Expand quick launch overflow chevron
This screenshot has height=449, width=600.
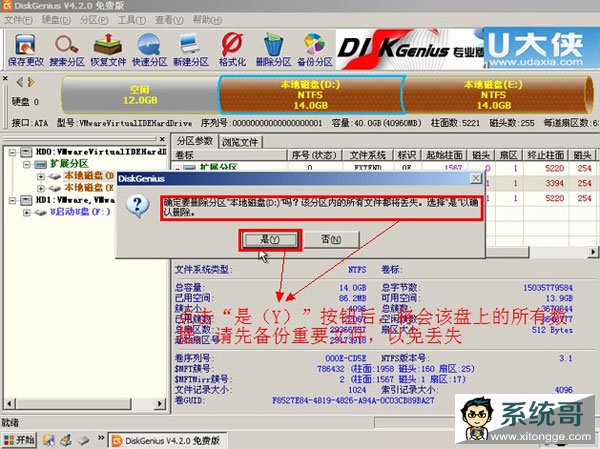(101, 438)
